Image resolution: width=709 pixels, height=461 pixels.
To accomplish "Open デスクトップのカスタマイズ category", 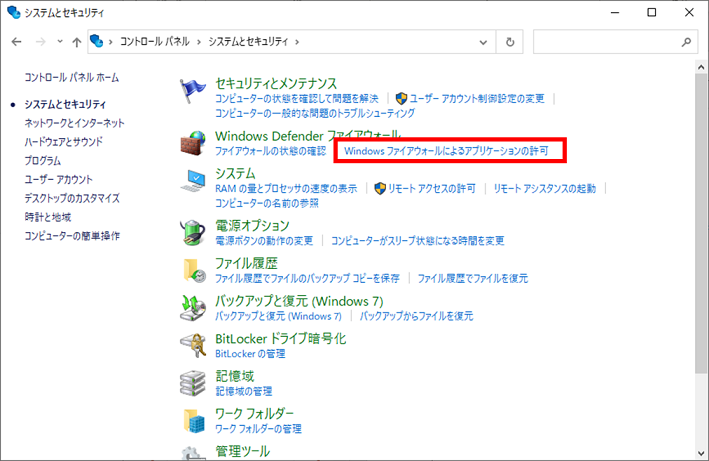I will (72, 198).
